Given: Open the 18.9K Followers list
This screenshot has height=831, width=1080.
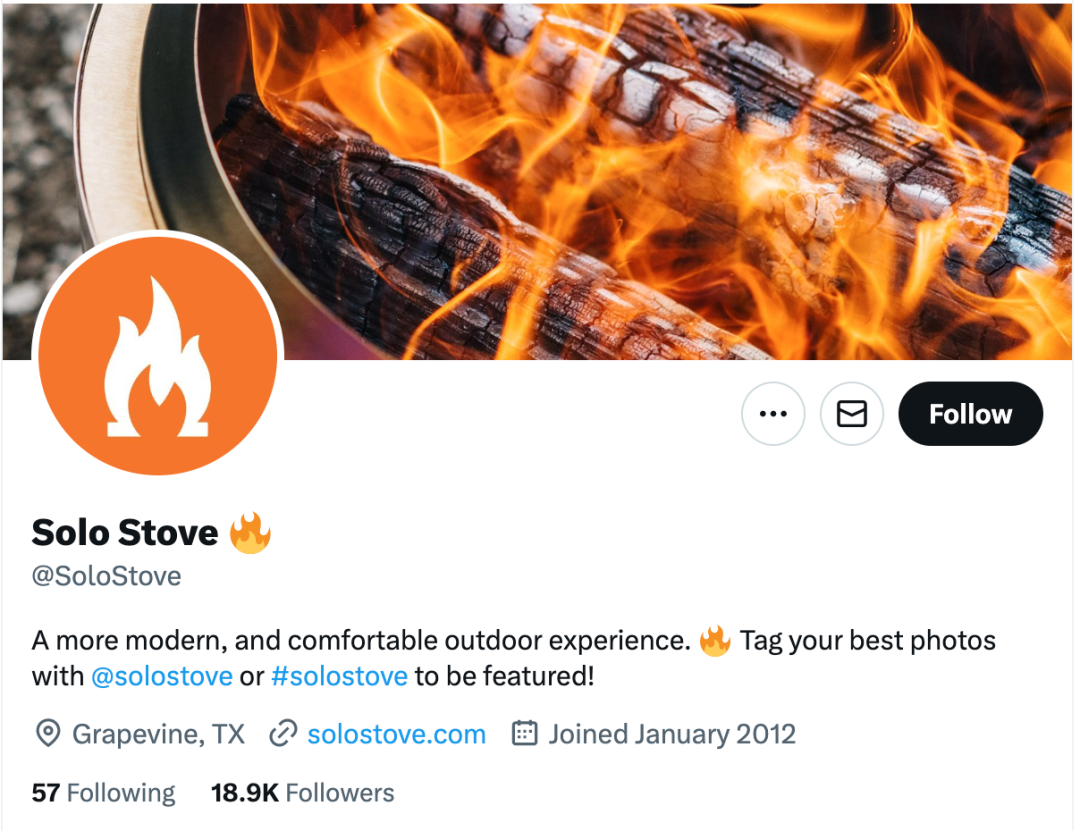Looking at the screenshot, I should click(302, 793).
